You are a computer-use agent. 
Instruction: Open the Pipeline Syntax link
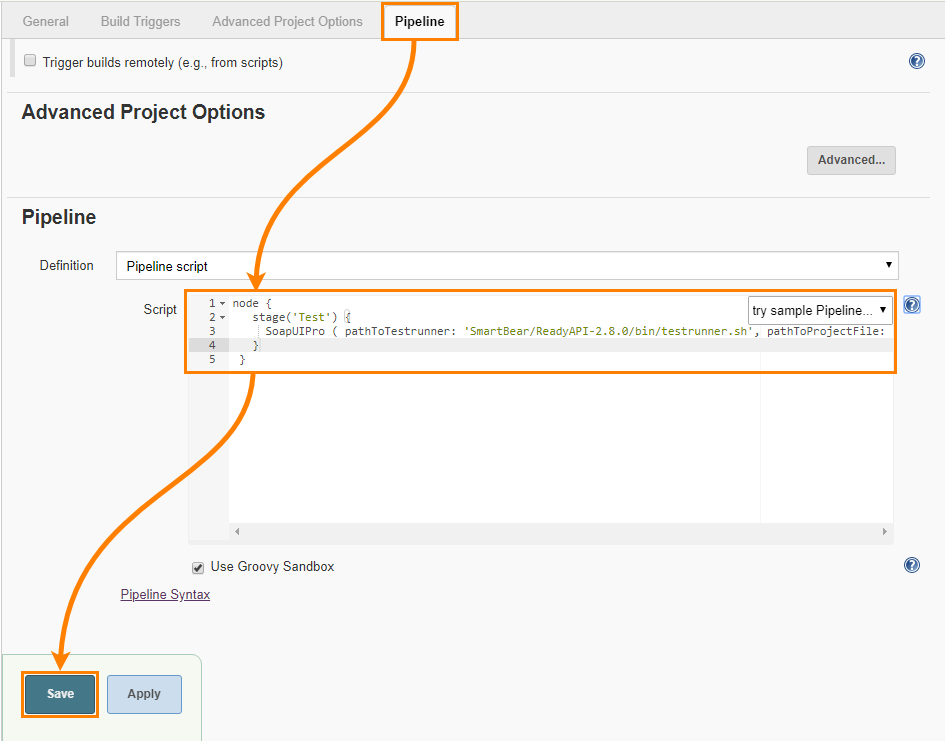[x=164, y=594]
